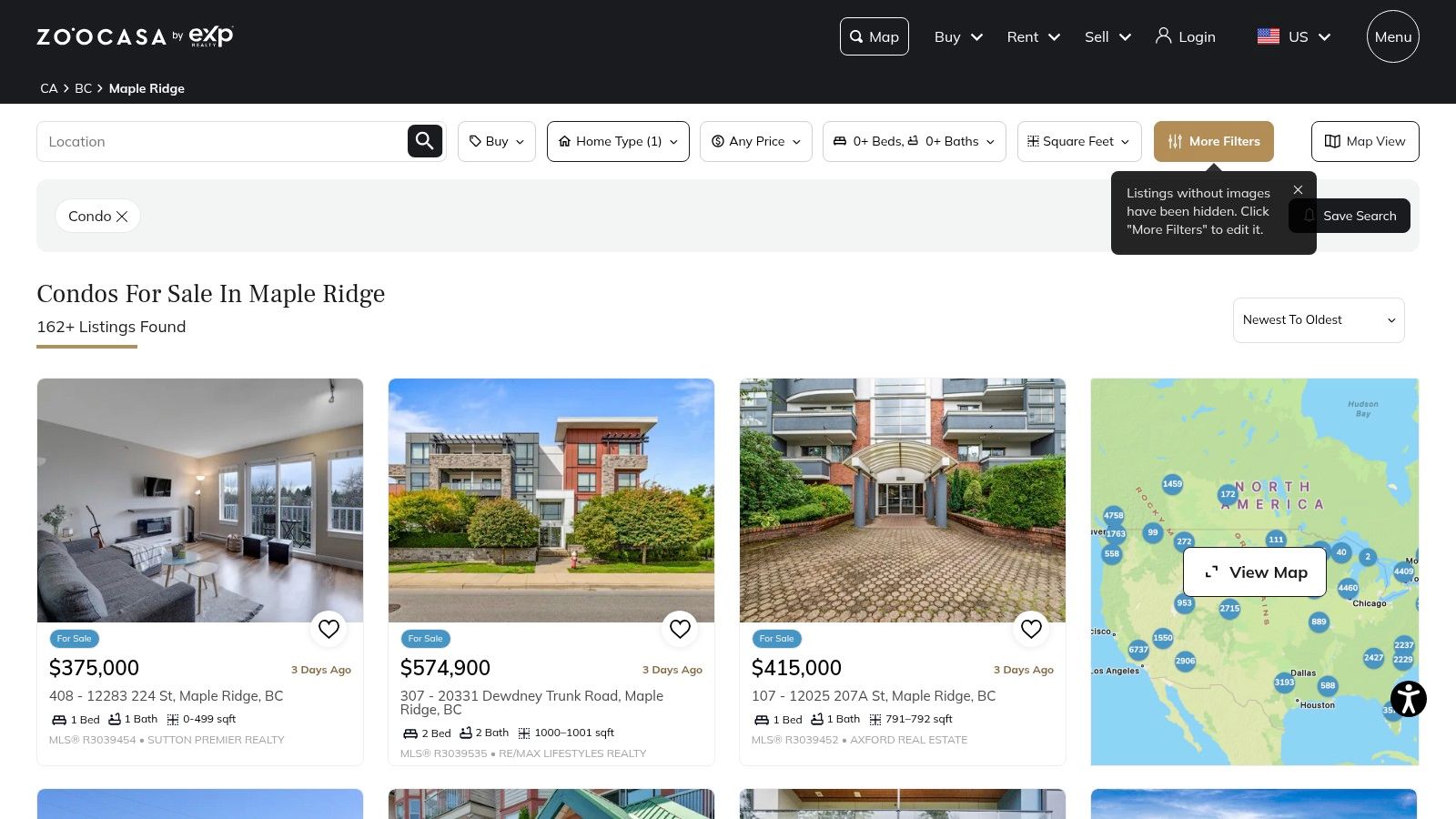Click map cluster marker 953
Image resolution: width=1456 pixels, height=819 pixels.
coord(1184,603)
